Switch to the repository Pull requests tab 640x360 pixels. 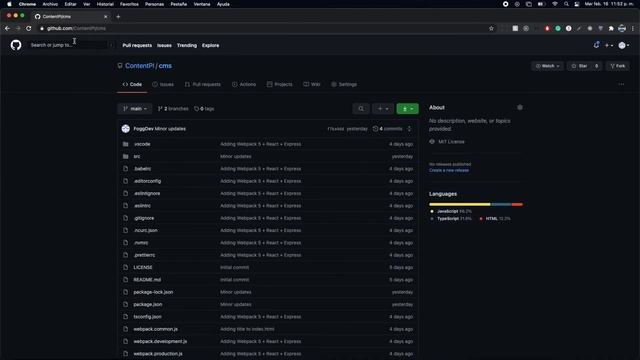202,84
